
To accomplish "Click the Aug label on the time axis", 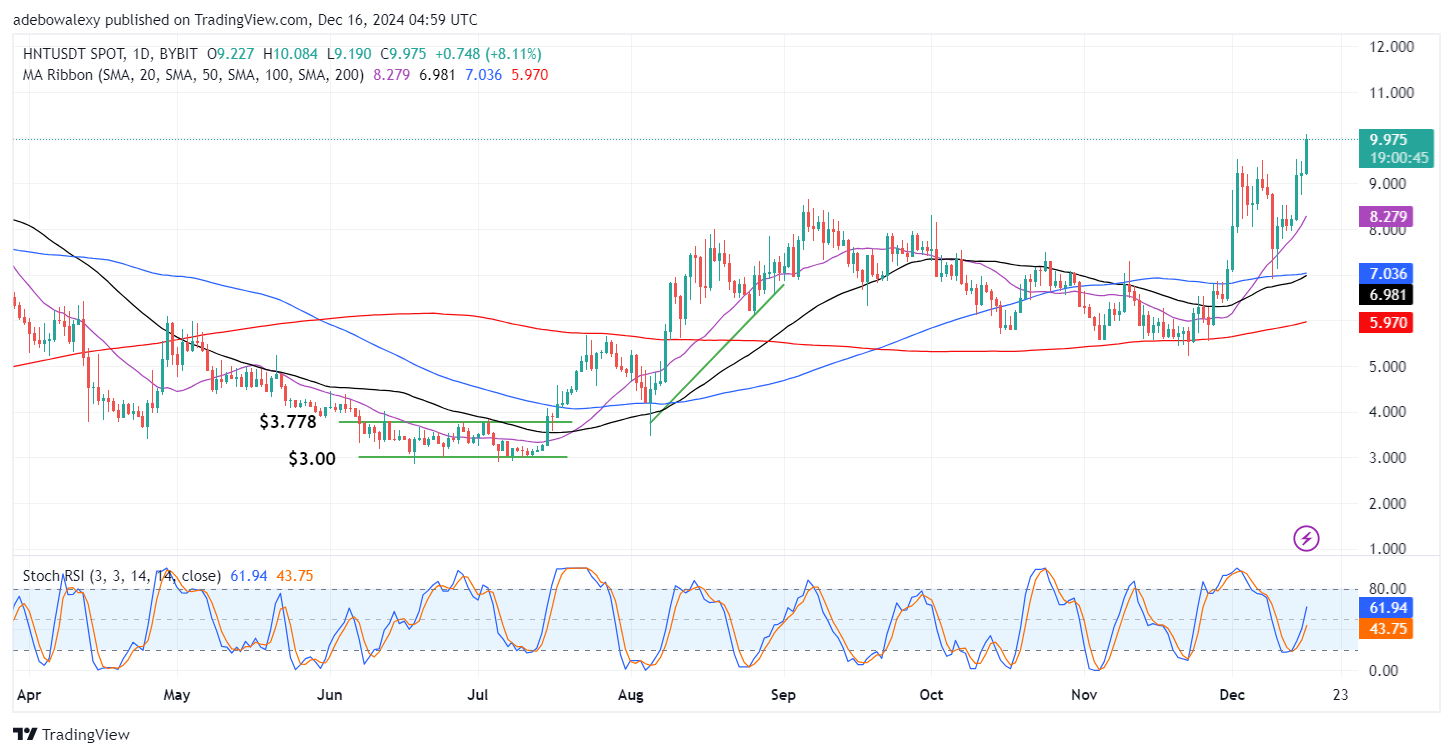I will [x=631, y=693].
